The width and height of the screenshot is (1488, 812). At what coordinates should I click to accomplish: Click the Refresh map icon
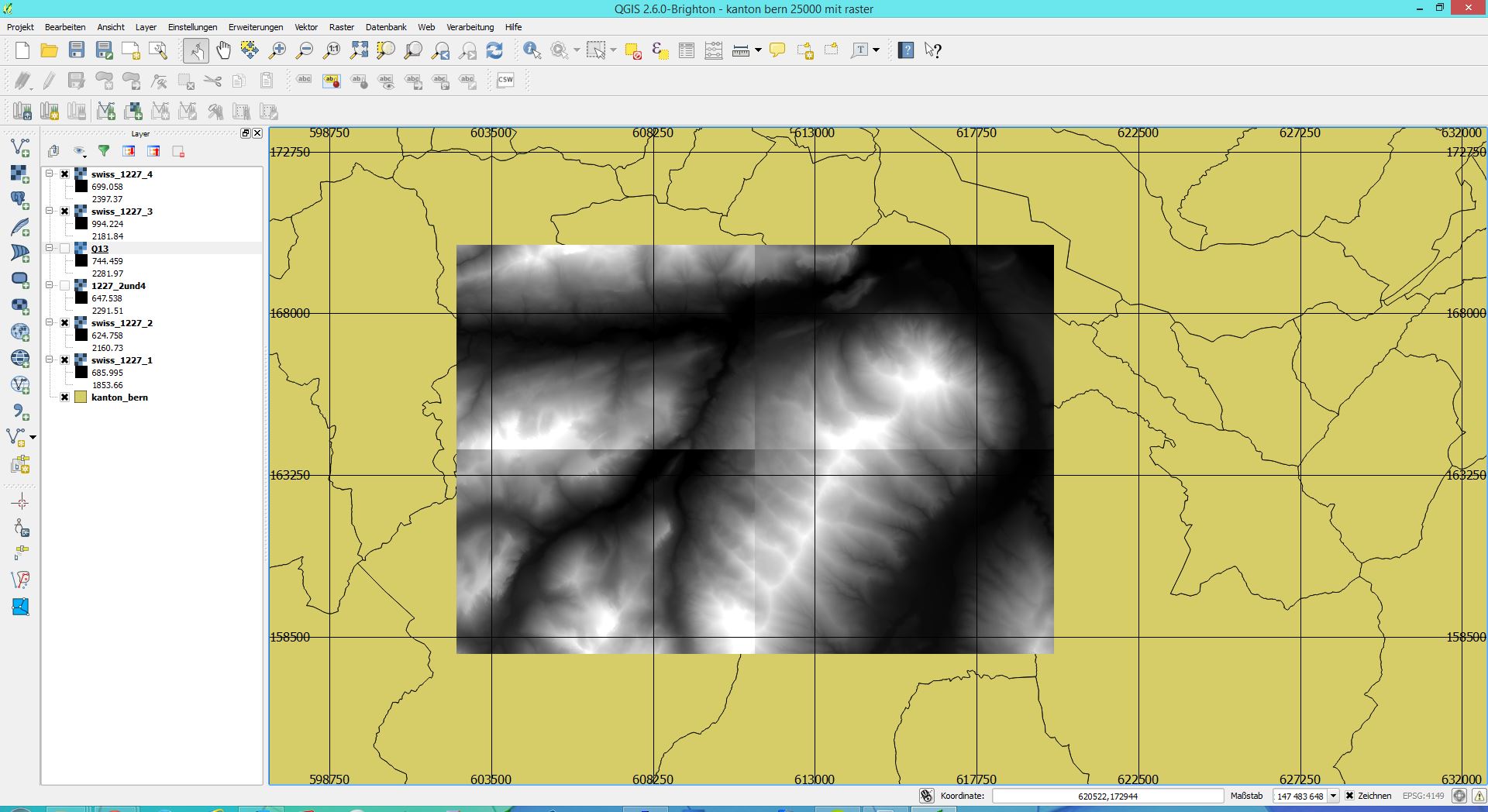494,50
